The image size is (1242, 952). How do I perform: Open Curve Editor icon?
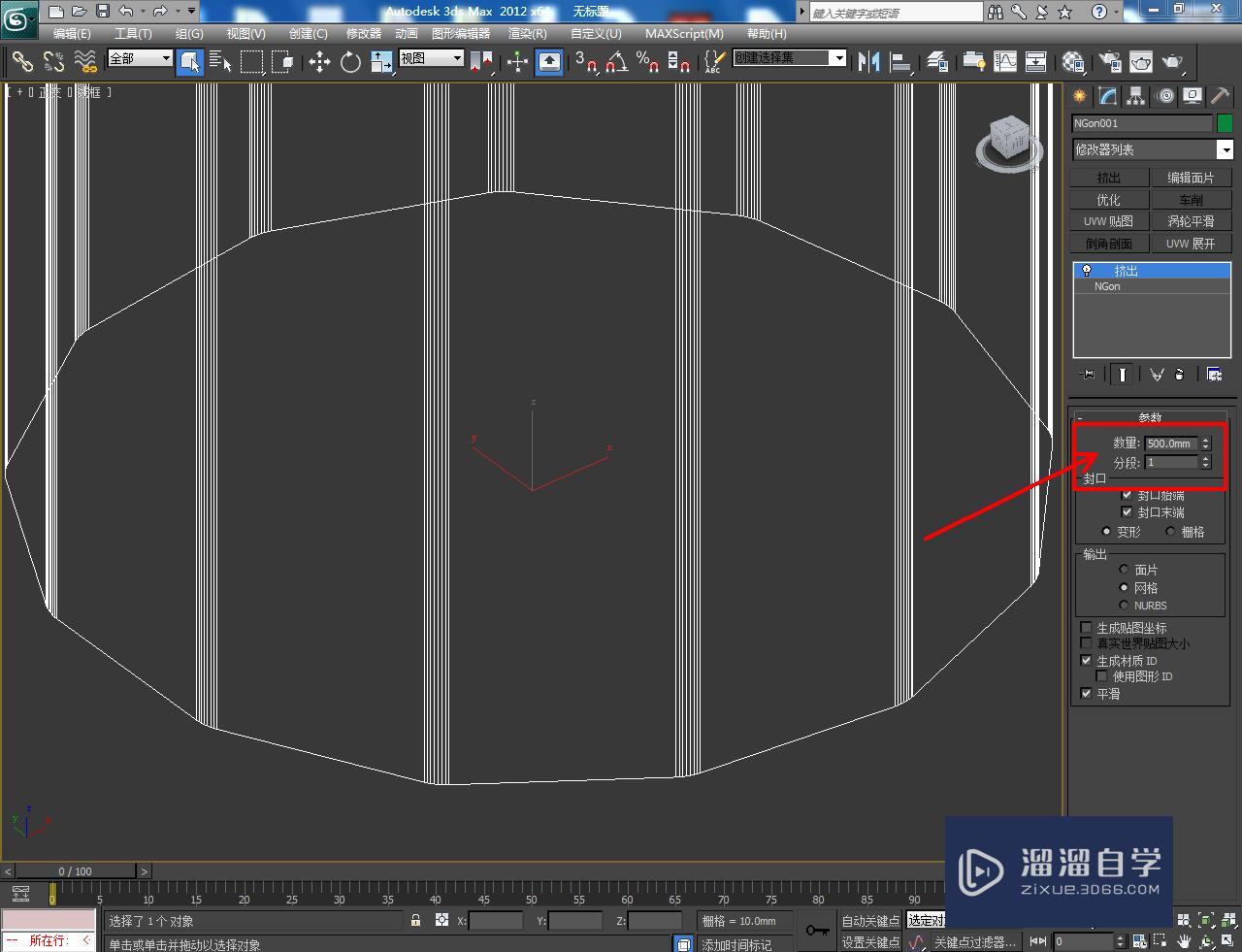[x=1005, y=62]
